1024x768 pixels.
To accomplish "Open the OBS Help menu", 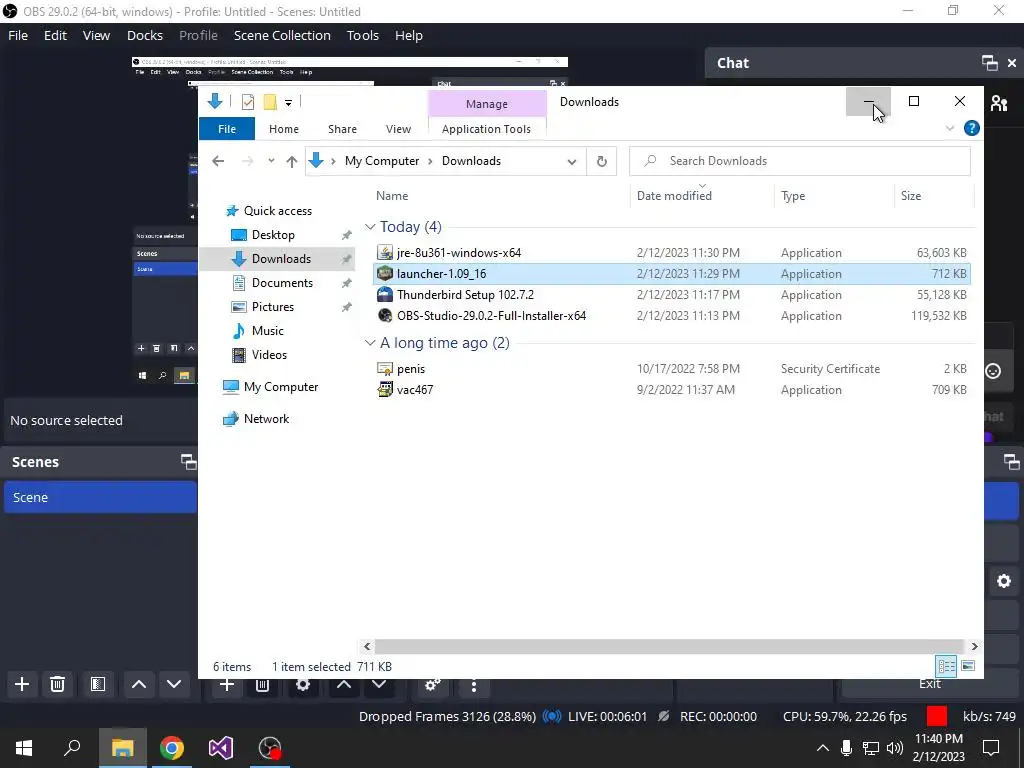I will click(x=409, y=35).
